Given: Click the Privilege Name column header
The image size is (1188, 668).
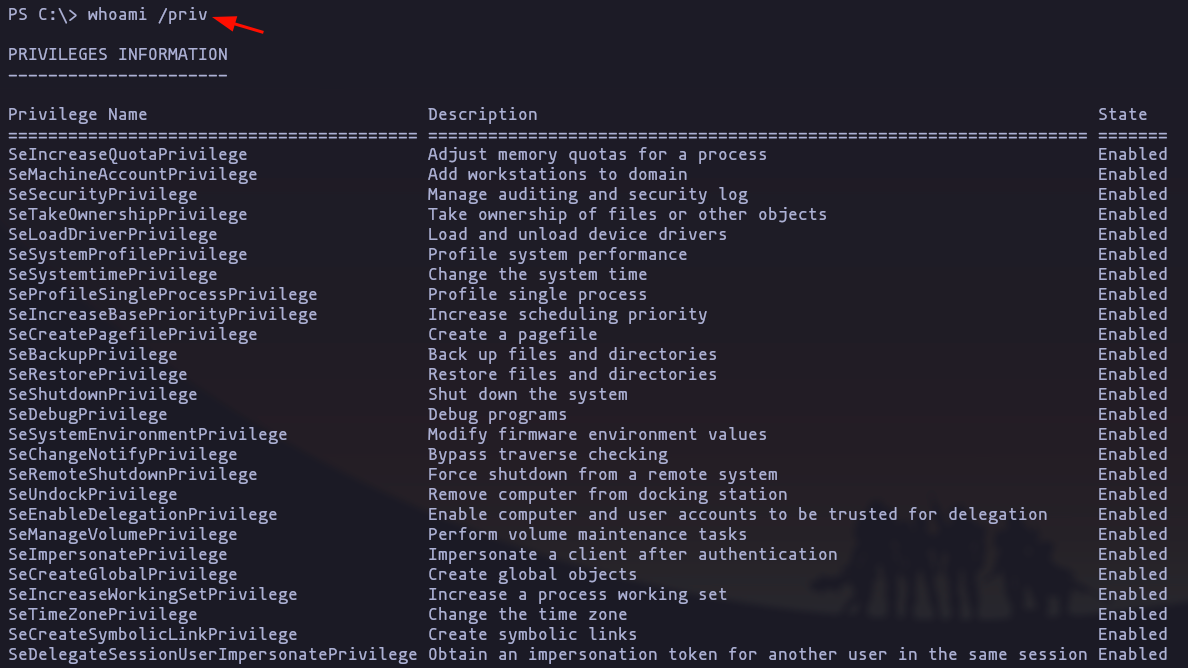Looking at the screenshot, I should point(77,114).
